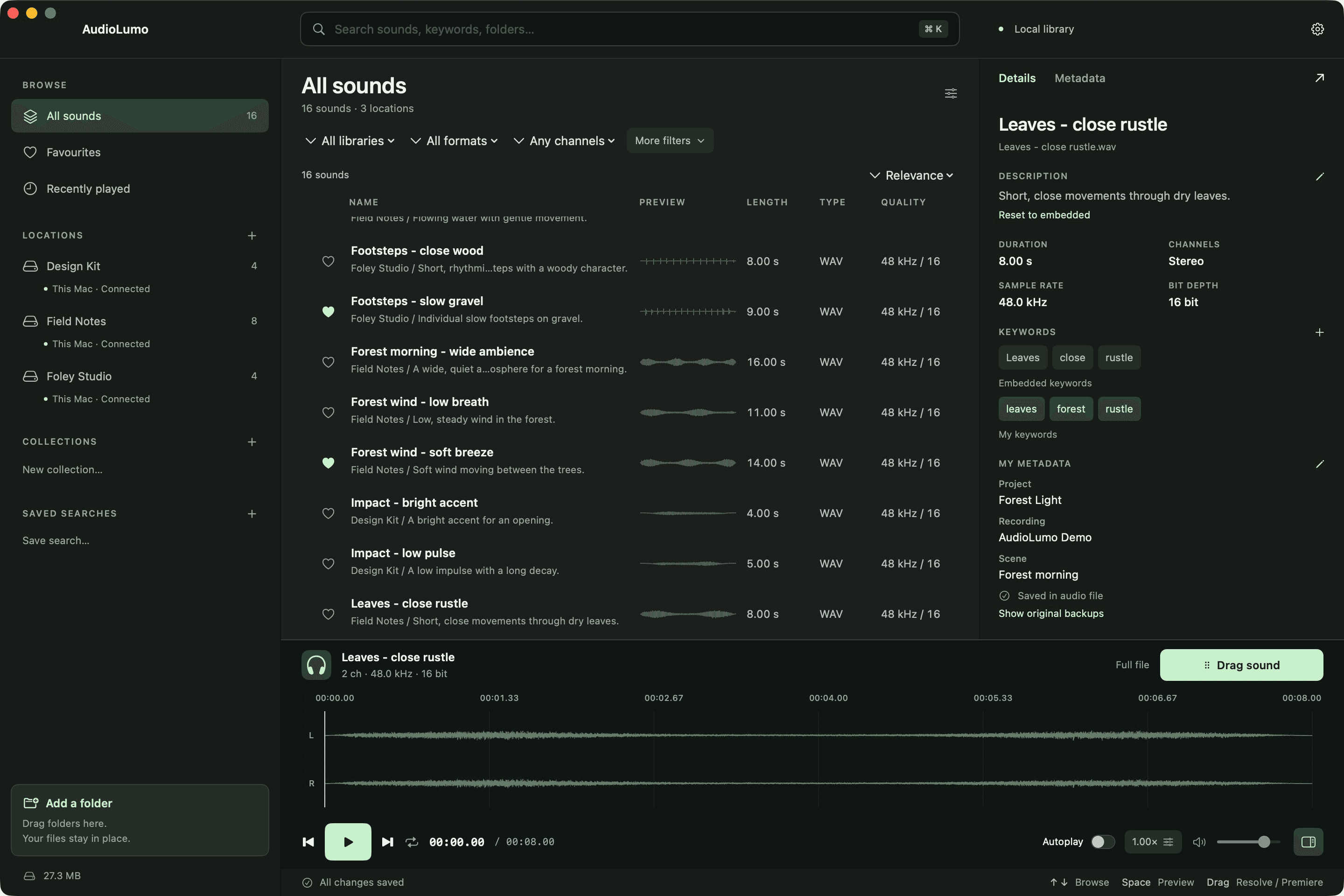Open Favourites in the sidebar
Screen dimensions: 1344x896
point(140,152)
